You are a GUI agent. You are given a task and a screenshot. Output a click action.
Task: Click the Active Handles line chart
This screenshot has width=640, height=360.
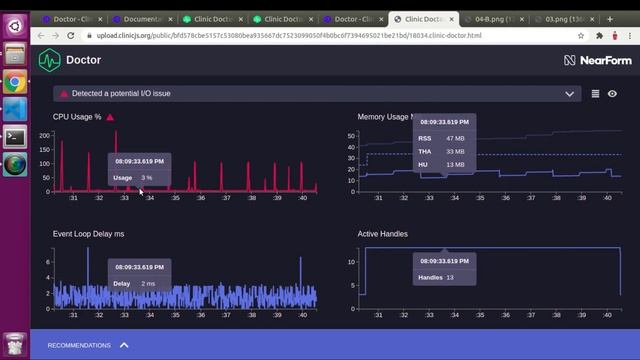[491, 278]
